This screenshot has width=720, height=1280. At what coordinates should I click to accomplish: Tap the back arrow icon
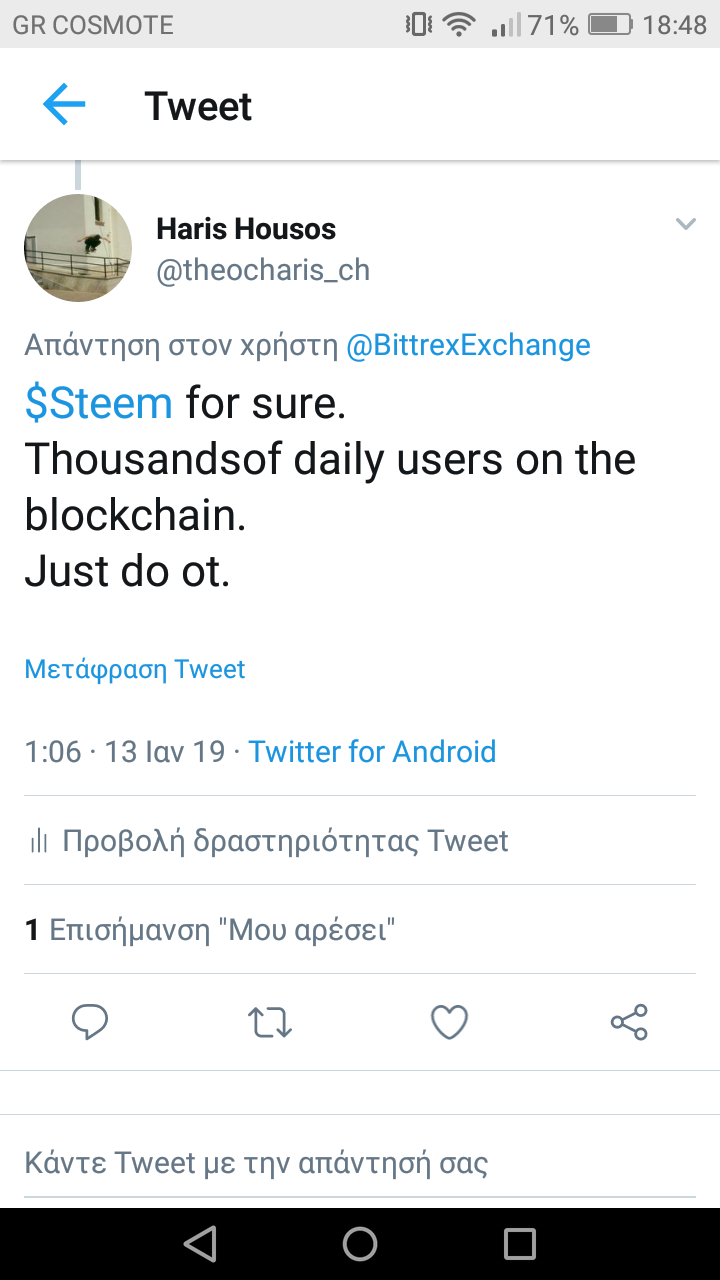pyautogui.click(x=64, y=105)
